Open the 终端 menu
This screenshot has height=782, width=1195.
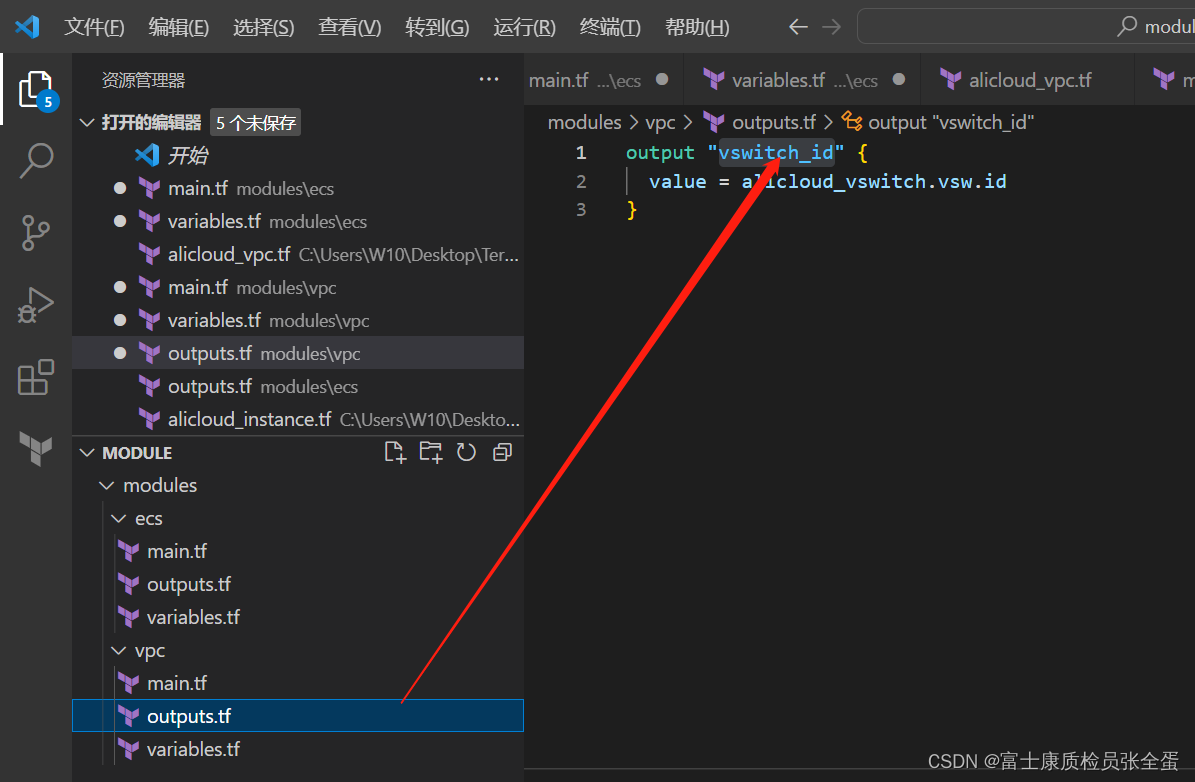pos(610,27)
